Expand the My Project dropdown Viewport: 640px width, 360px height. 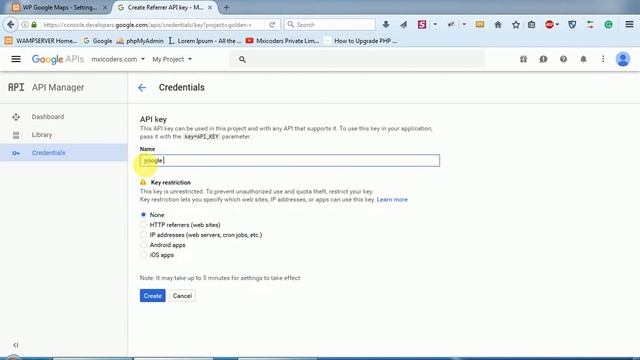click(172, 59)
